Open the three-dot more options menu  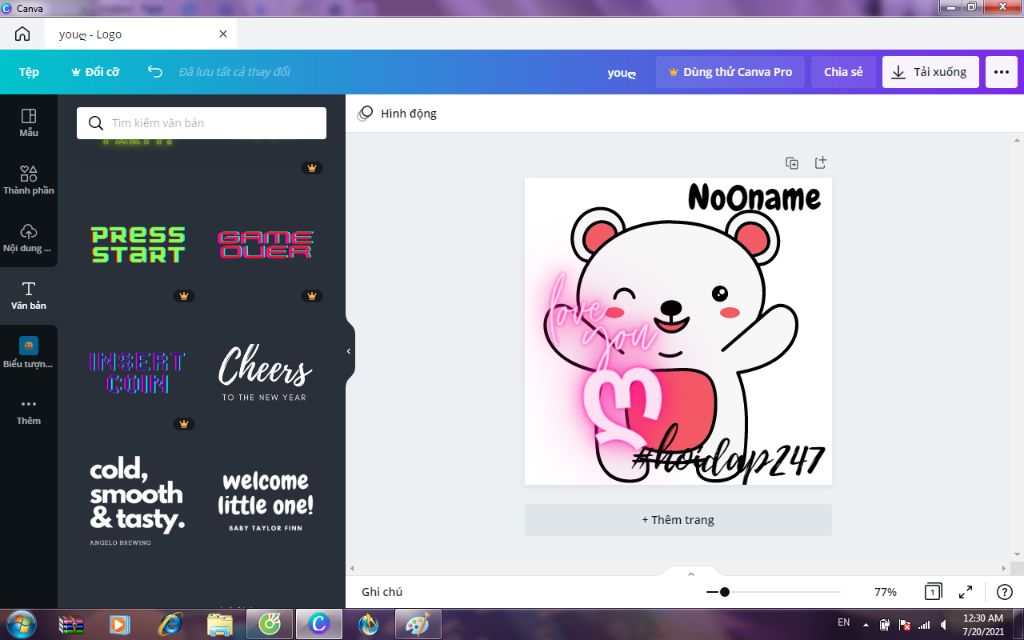1001,72
